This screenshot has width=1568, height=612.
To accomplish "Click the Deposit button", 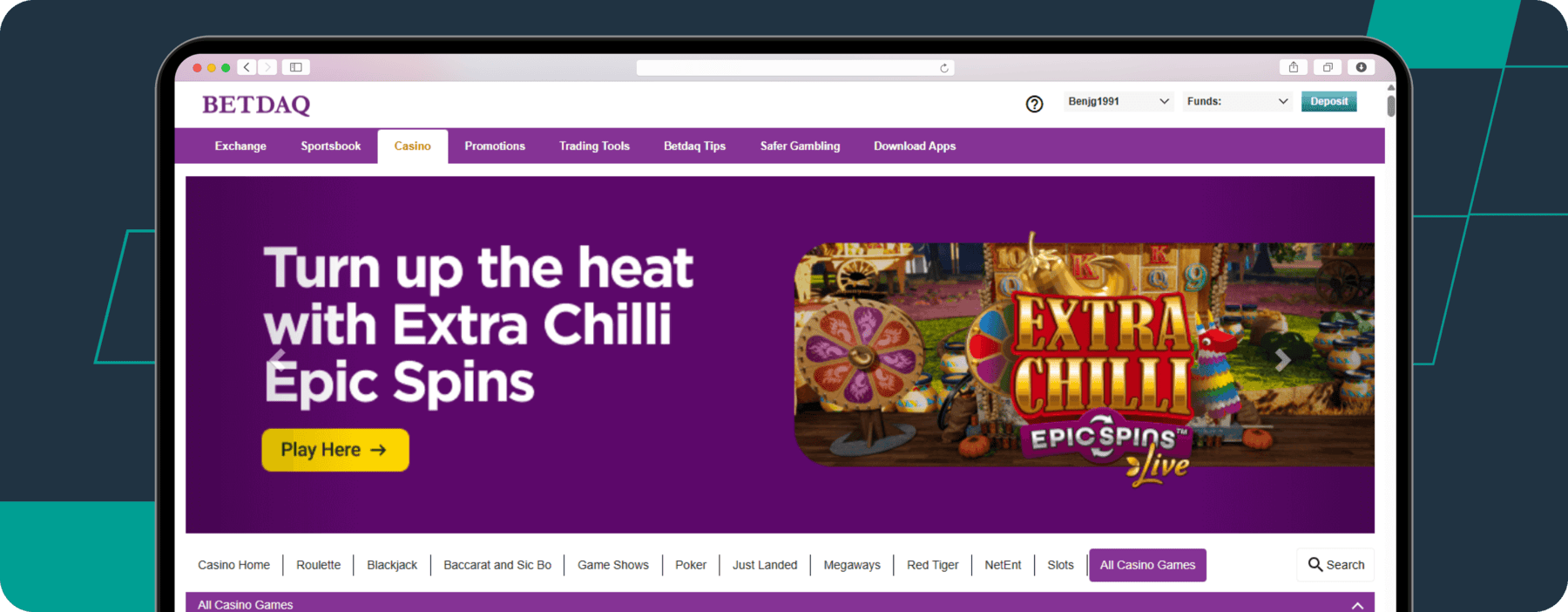I will [x=1328, y=101].
